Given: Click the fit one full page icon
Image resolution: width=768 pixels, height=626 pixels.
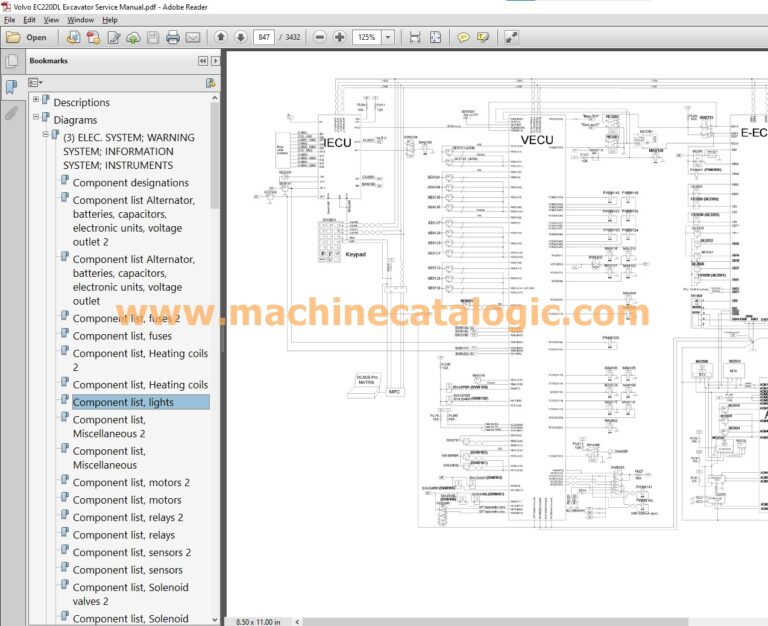Looking at the screenshot, I should [x=435, y=37].
